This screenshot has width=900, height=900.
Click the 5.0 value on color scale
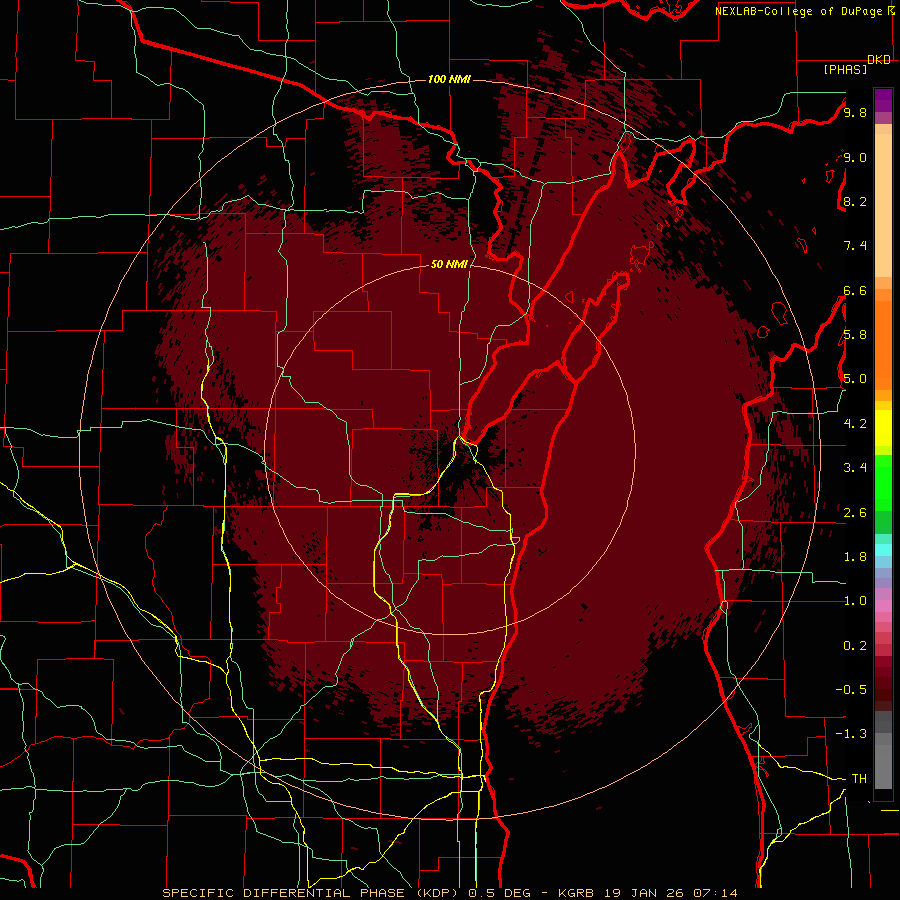coord(855,379)
